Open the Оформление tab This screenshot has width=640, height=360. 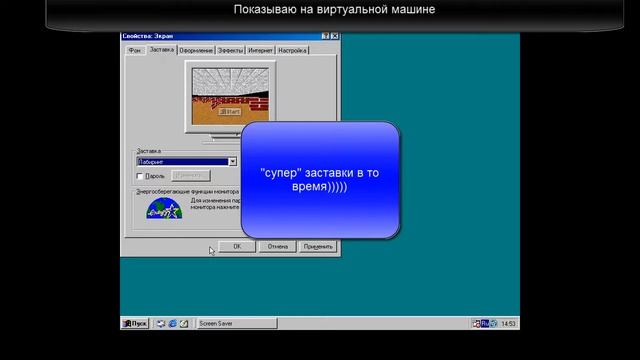click(x=196, y=50)
